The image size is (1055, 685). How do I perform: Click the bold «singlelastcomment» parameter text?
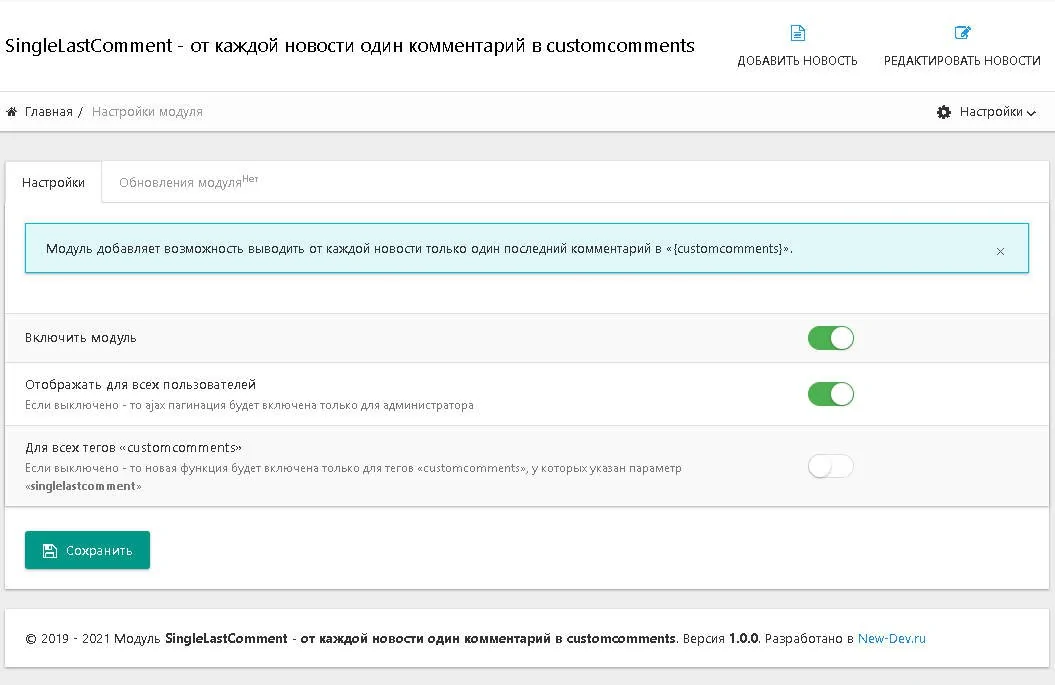(83, 486)
